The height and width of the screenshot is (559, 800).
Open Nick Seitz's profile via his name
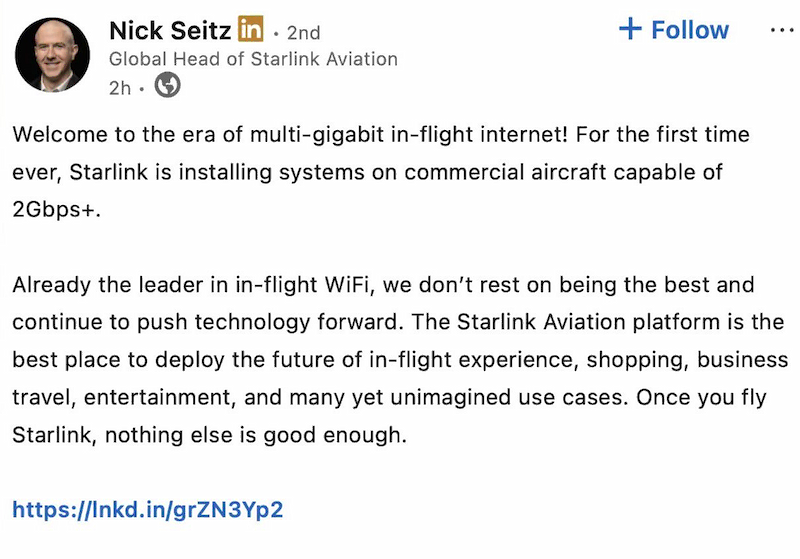pyautogui.click(x=171, y=31)
